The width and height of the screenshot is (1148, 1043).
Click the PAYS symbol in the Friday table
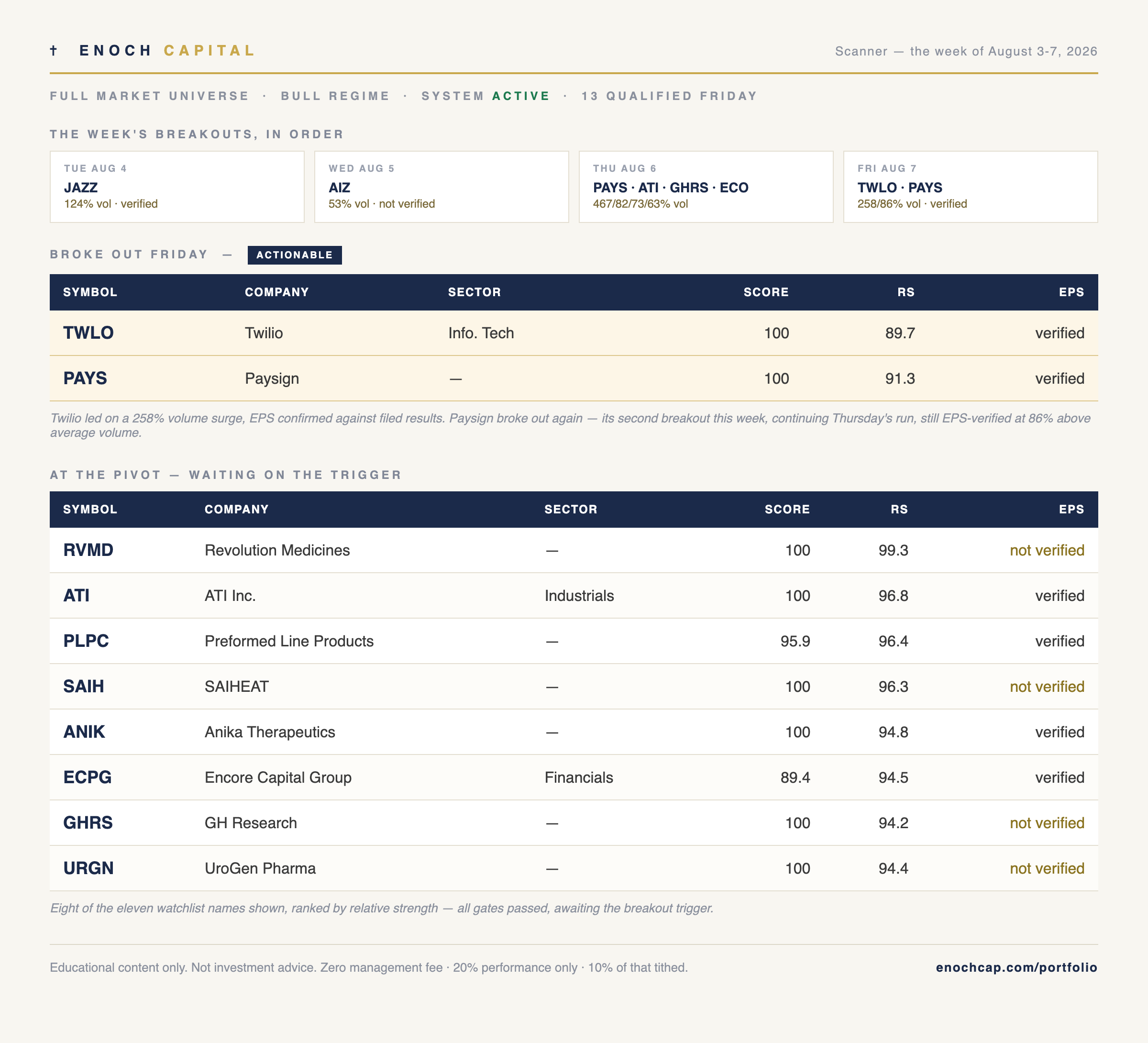pyautogui.click(x=85, y=378)
